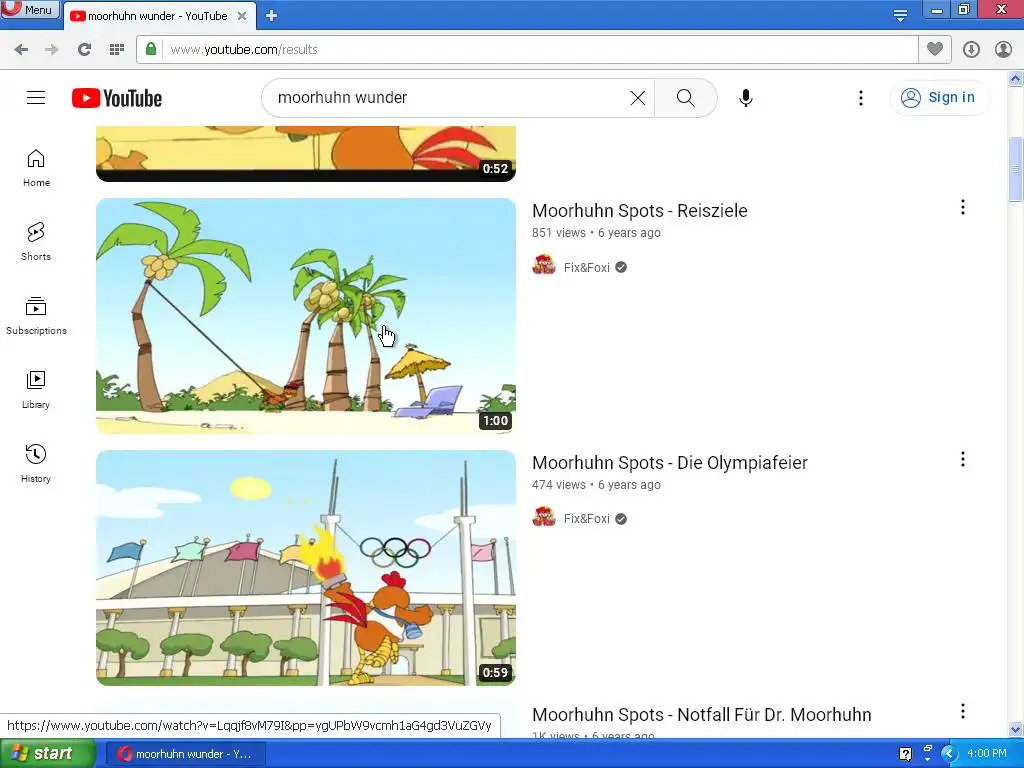1024x768 pixels.
Task: Select the moorhuhn wunder - YouTube tab
Action: (157, 16)
